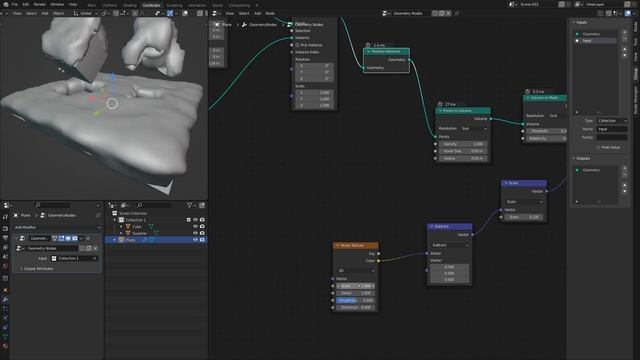Open the World properties tab
This screenshot has width=640, height=360.
tap(5, 266)
